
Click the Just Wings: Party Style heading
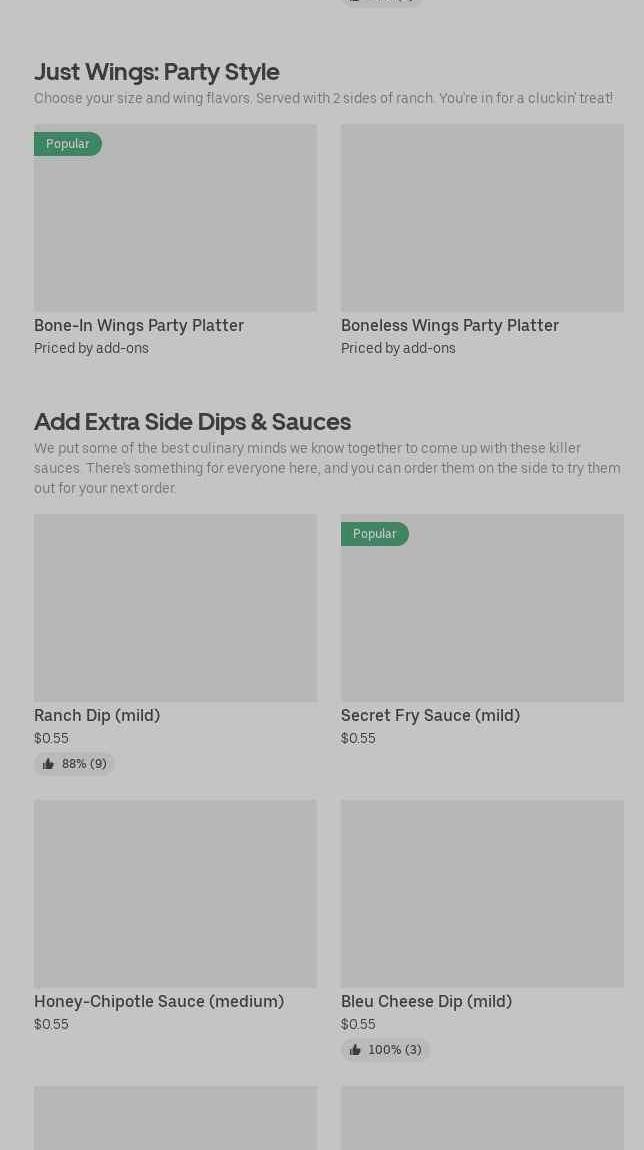(157, 71)
